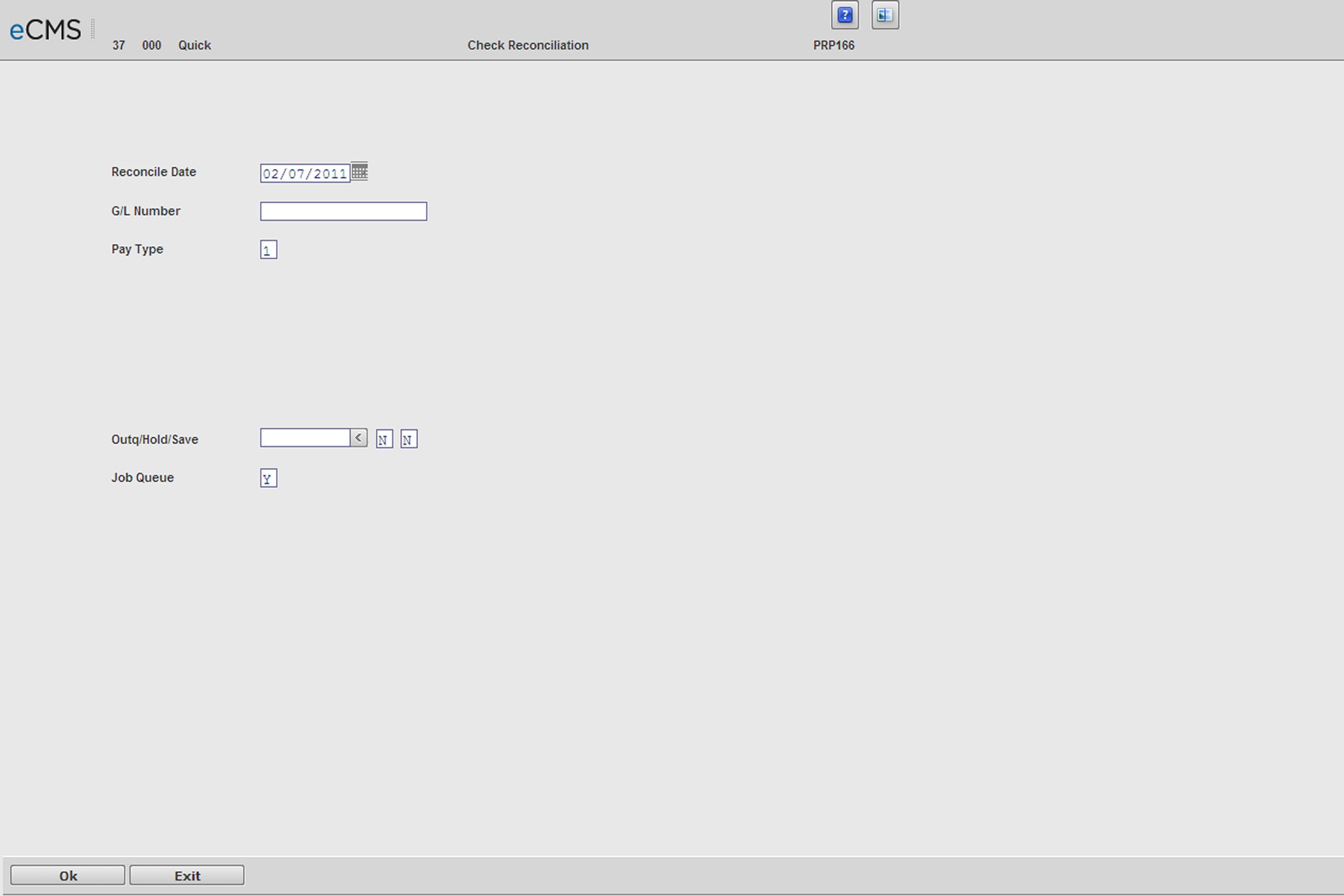The image size is (1344, 896).
Task: Toggle the Job Queue Y box
Action: pyautogui.click(x=268, y=479)
